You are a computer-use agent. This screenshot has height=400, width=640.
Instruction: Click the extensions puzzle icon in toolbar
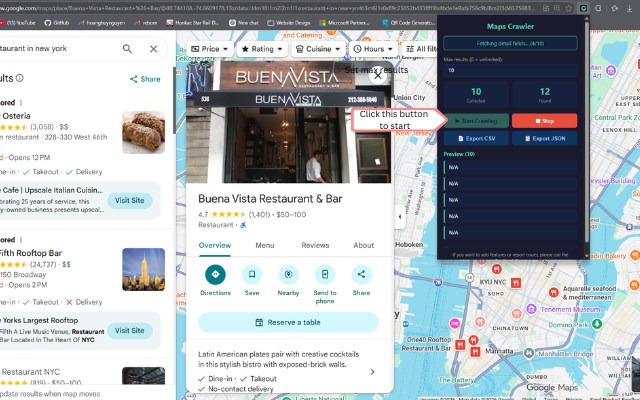tap(598, 8)
